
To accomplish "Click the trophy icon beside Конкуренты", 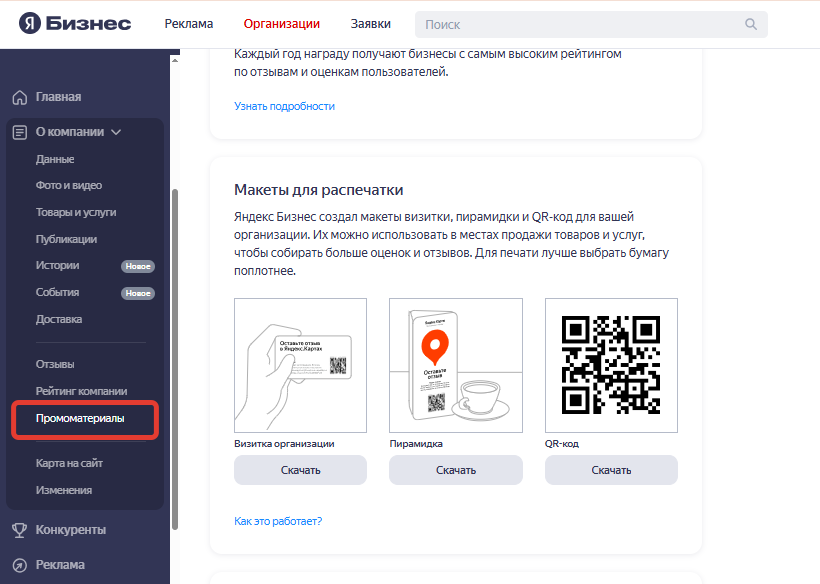I will [x=20, y=530].
